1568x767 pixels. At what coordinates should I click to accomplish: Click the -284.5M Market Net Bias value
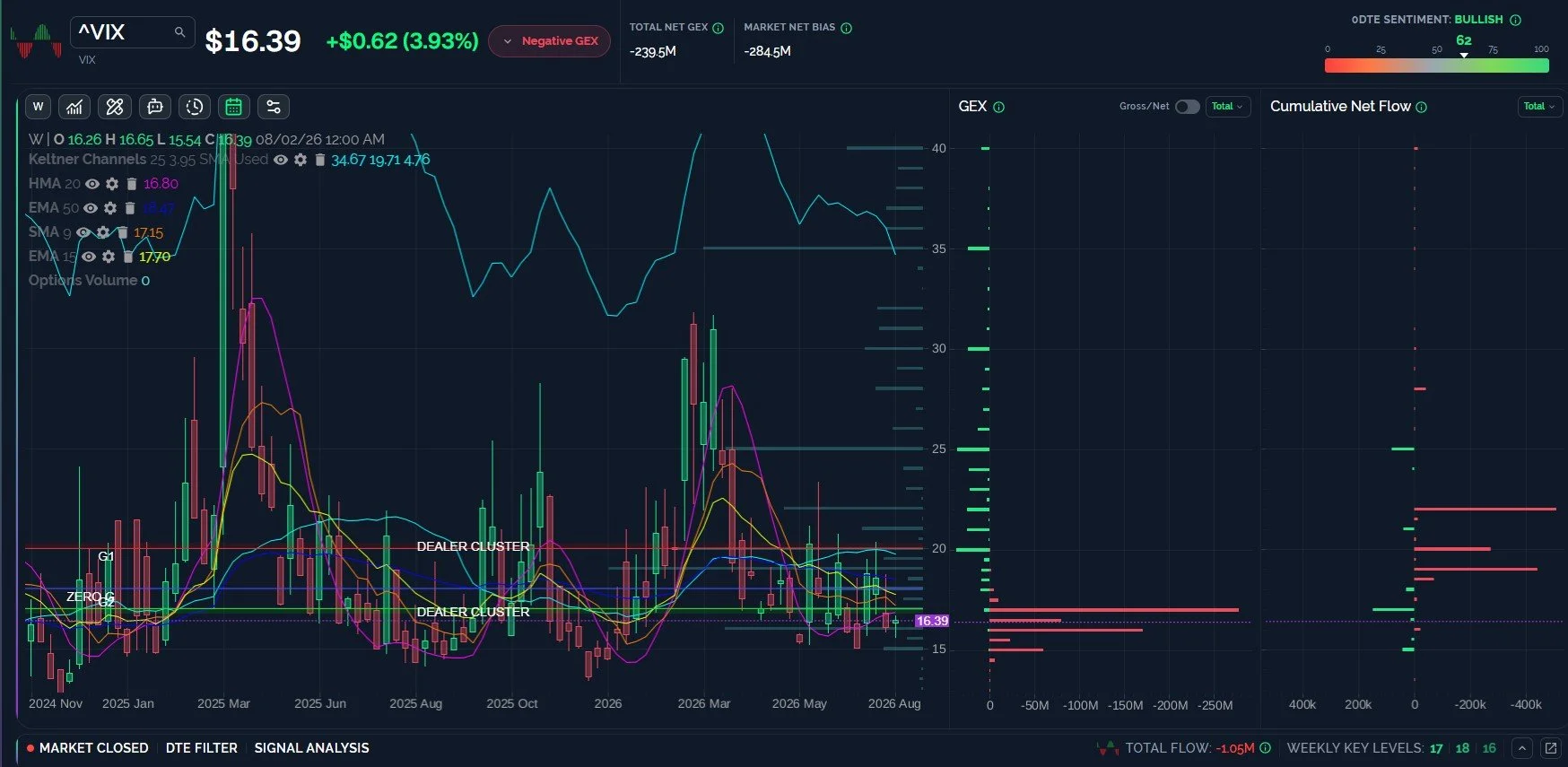[768, 52]
